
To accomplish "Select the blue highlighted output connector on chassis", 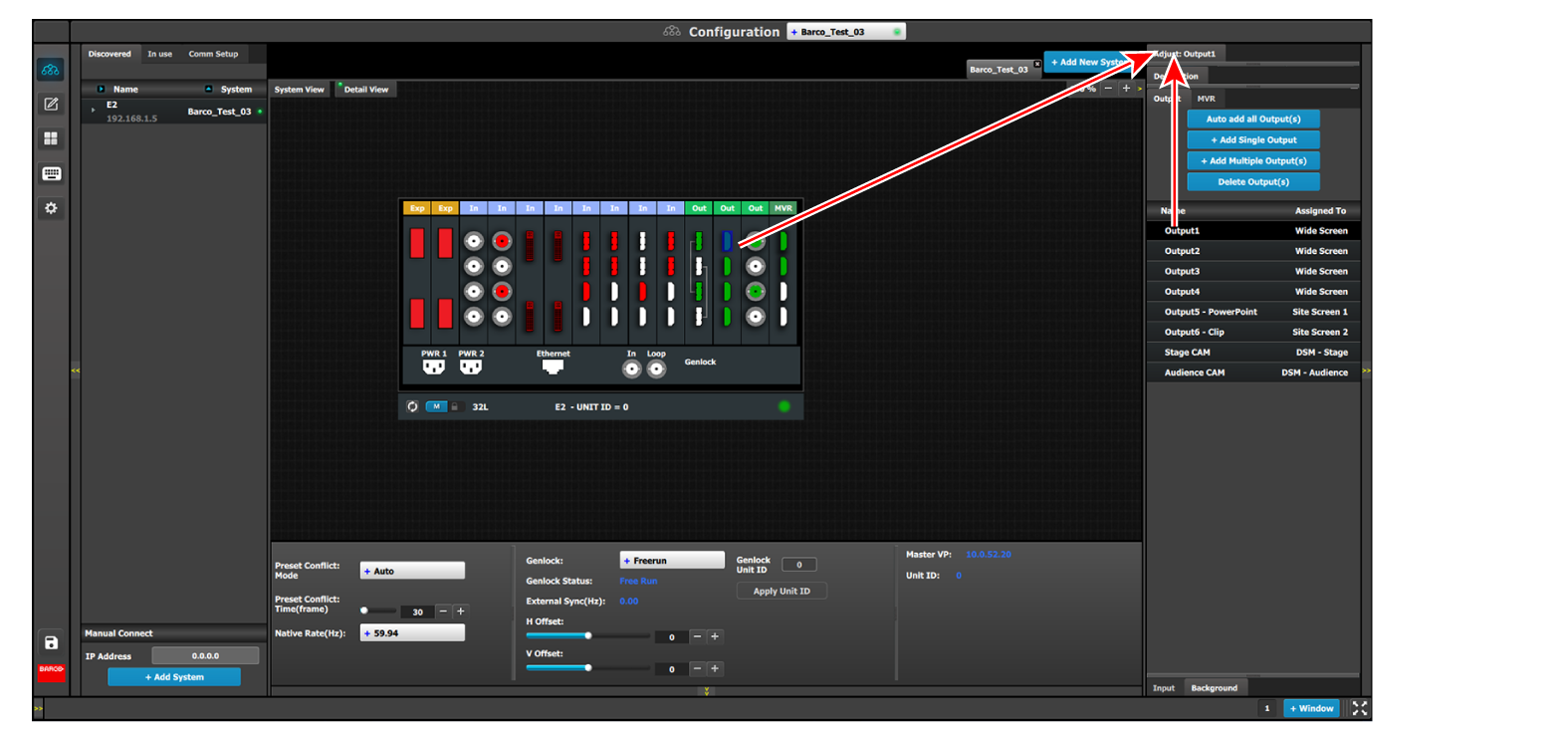I will pos(727,241).
